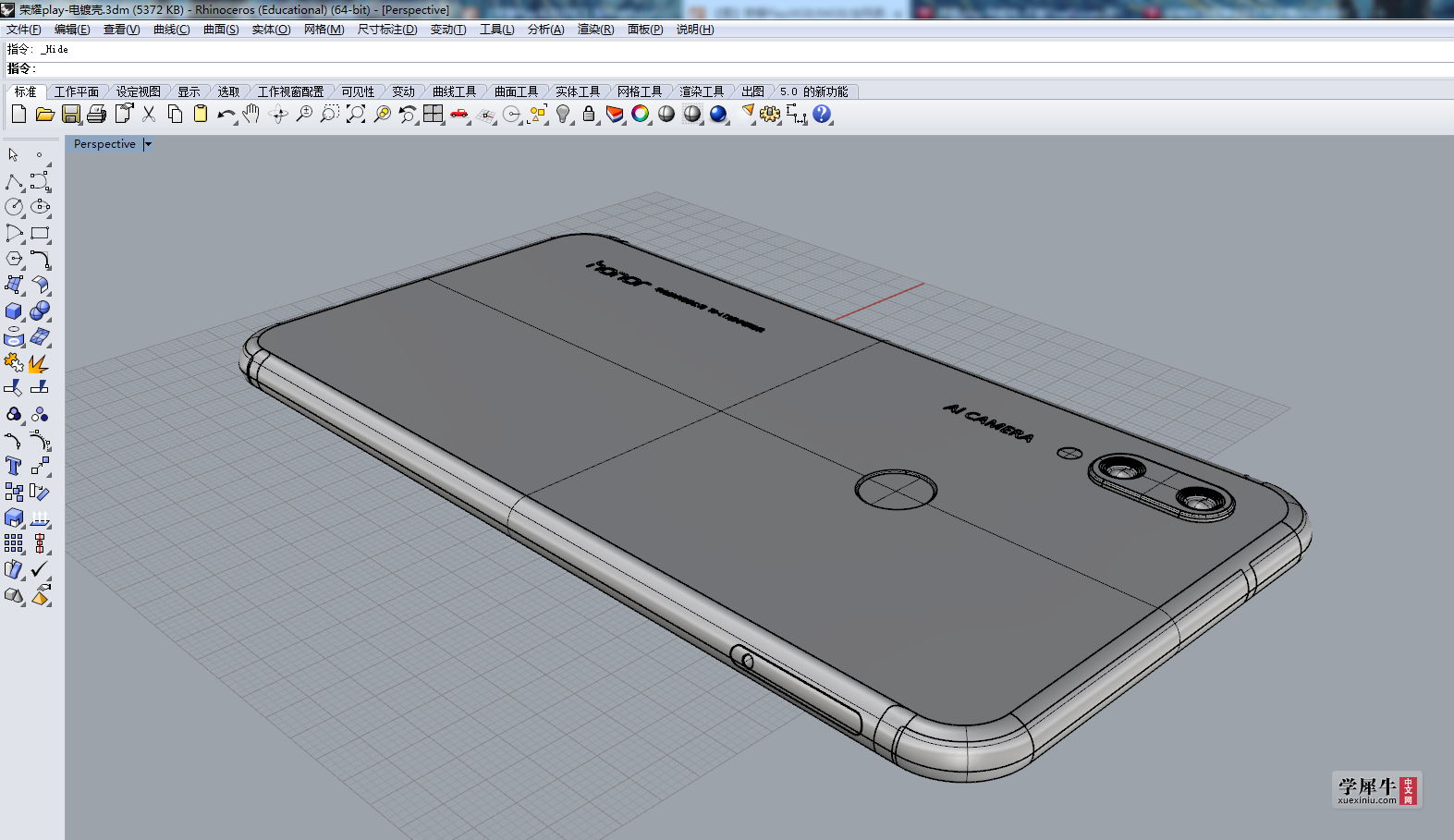Open Options with the gear icon

pyautogui.click(x=770, y=114)
